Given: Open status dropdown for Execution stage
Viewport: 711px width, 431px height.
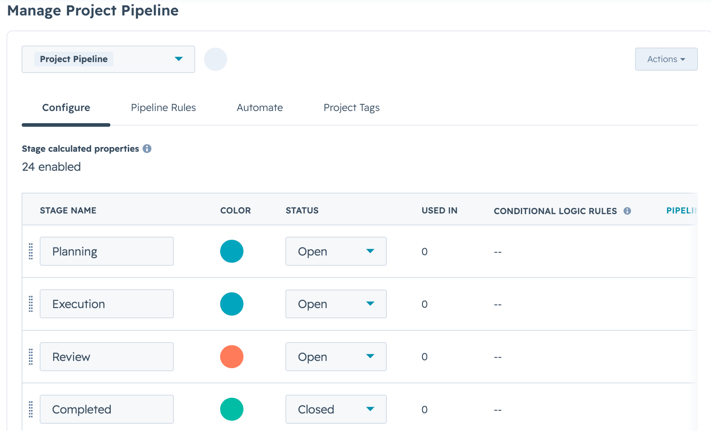Looking at the screenshot, I should click(x=336, y=304).
